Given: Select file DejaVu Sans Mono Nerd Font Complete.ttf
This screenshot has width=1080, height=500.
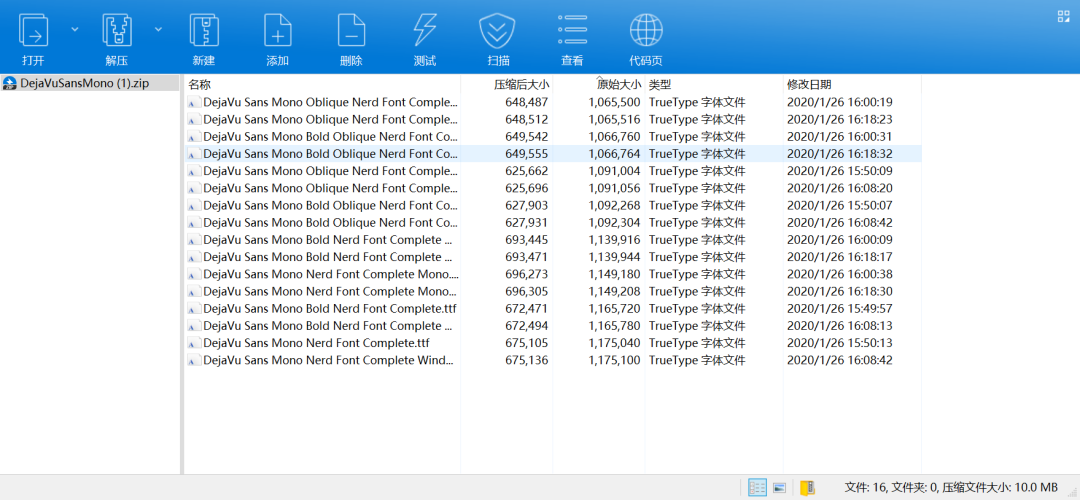Looking at the screenshot, I should (x=317, y=342).
